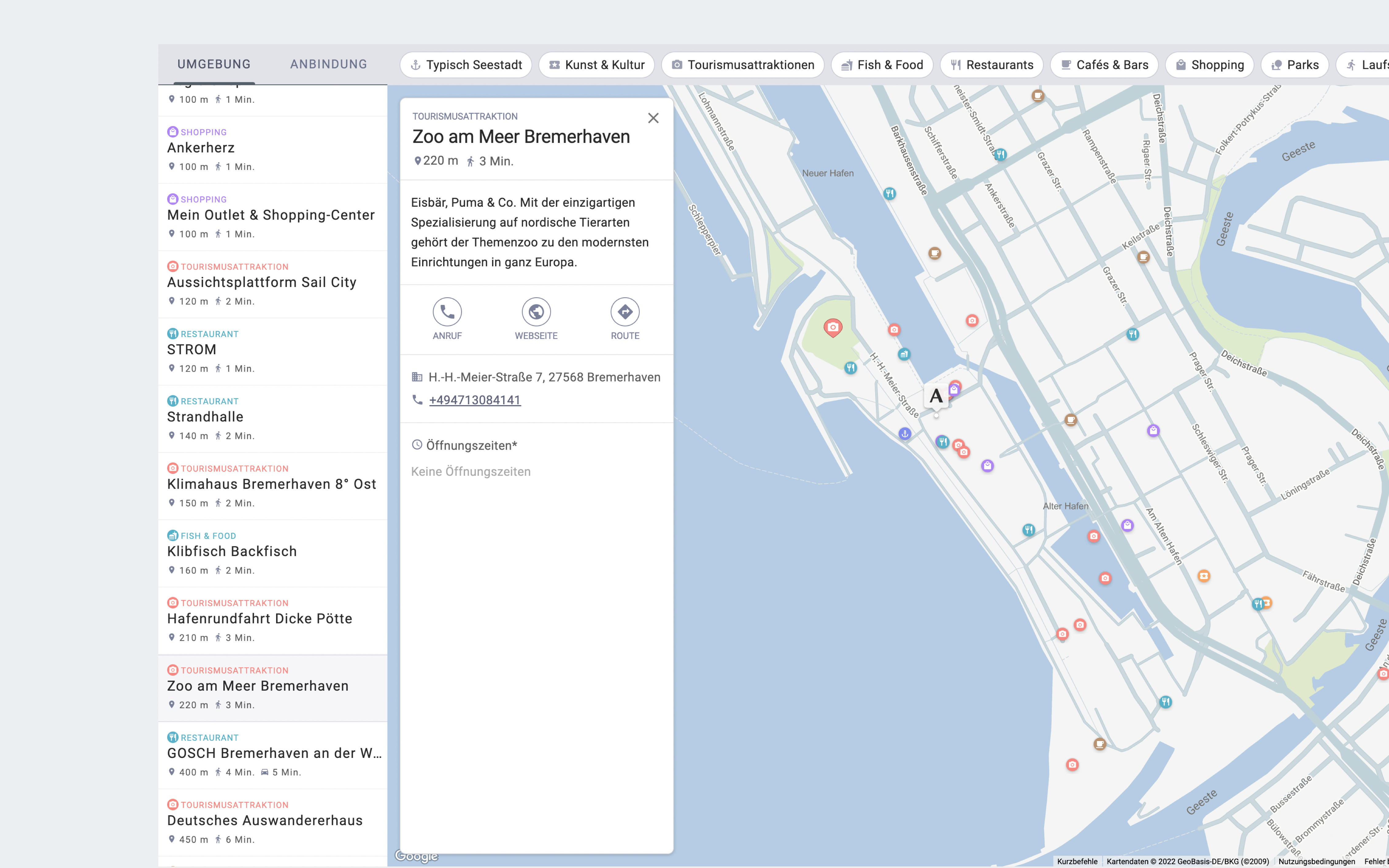This screenshot has height=868, width=1389.
Task: Call the phone number +494713084141
Action: pos(475,400)
